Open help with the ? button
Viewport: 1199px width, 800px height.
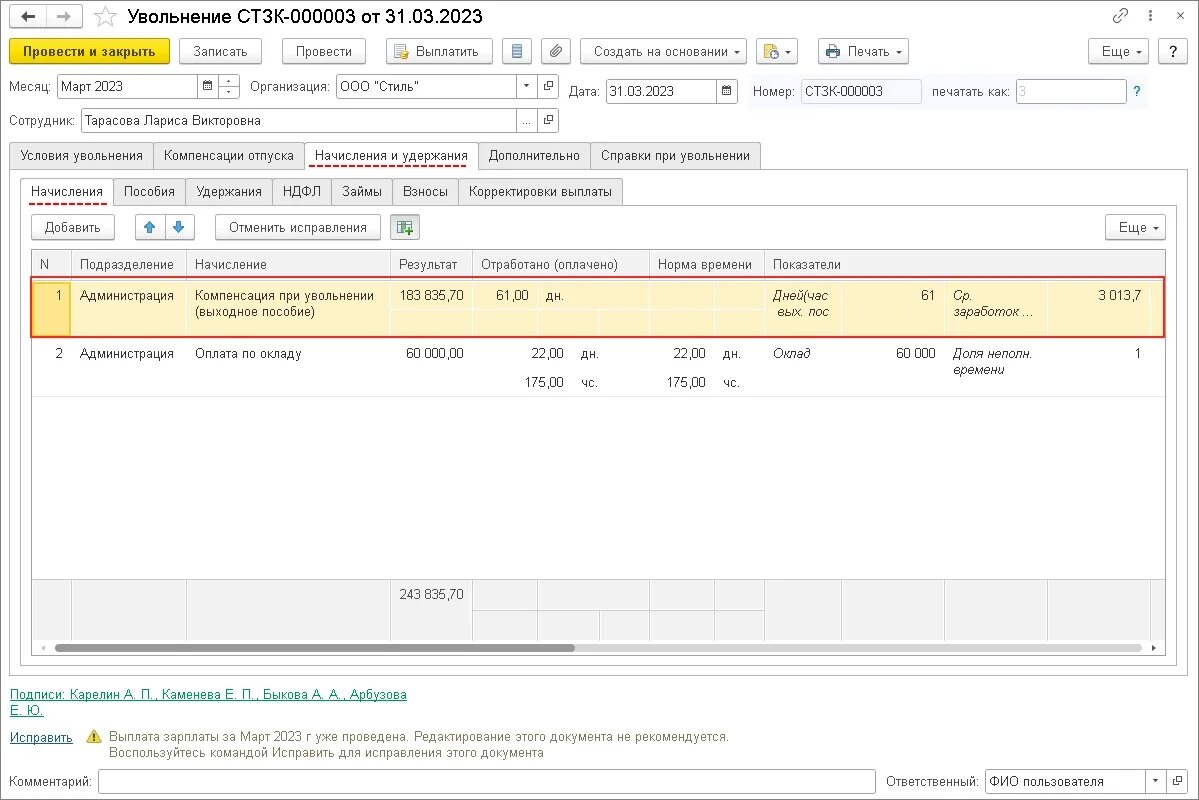tap(1173, 51)
